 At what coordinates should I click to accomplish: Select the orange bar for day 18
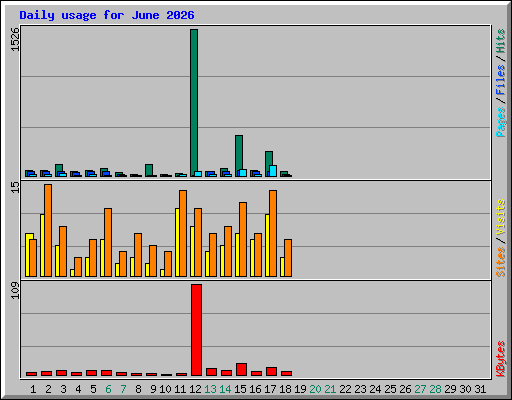coord(288,258)
